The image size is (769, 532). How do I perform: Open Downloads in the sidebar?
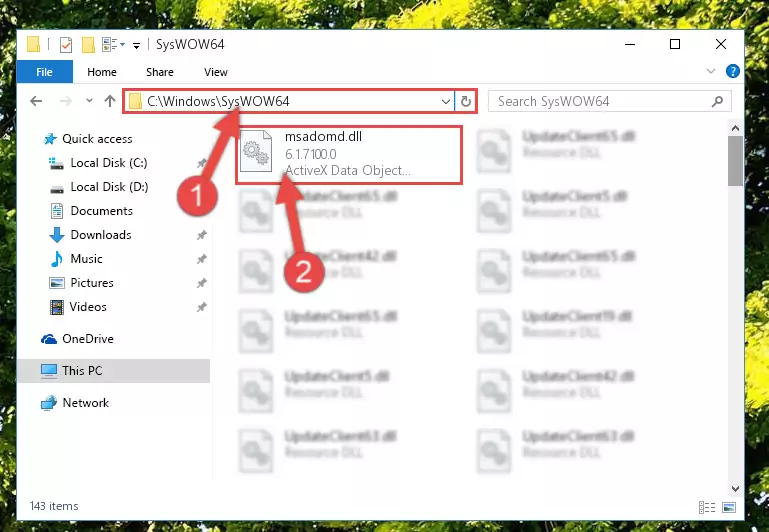pos(101,235)
